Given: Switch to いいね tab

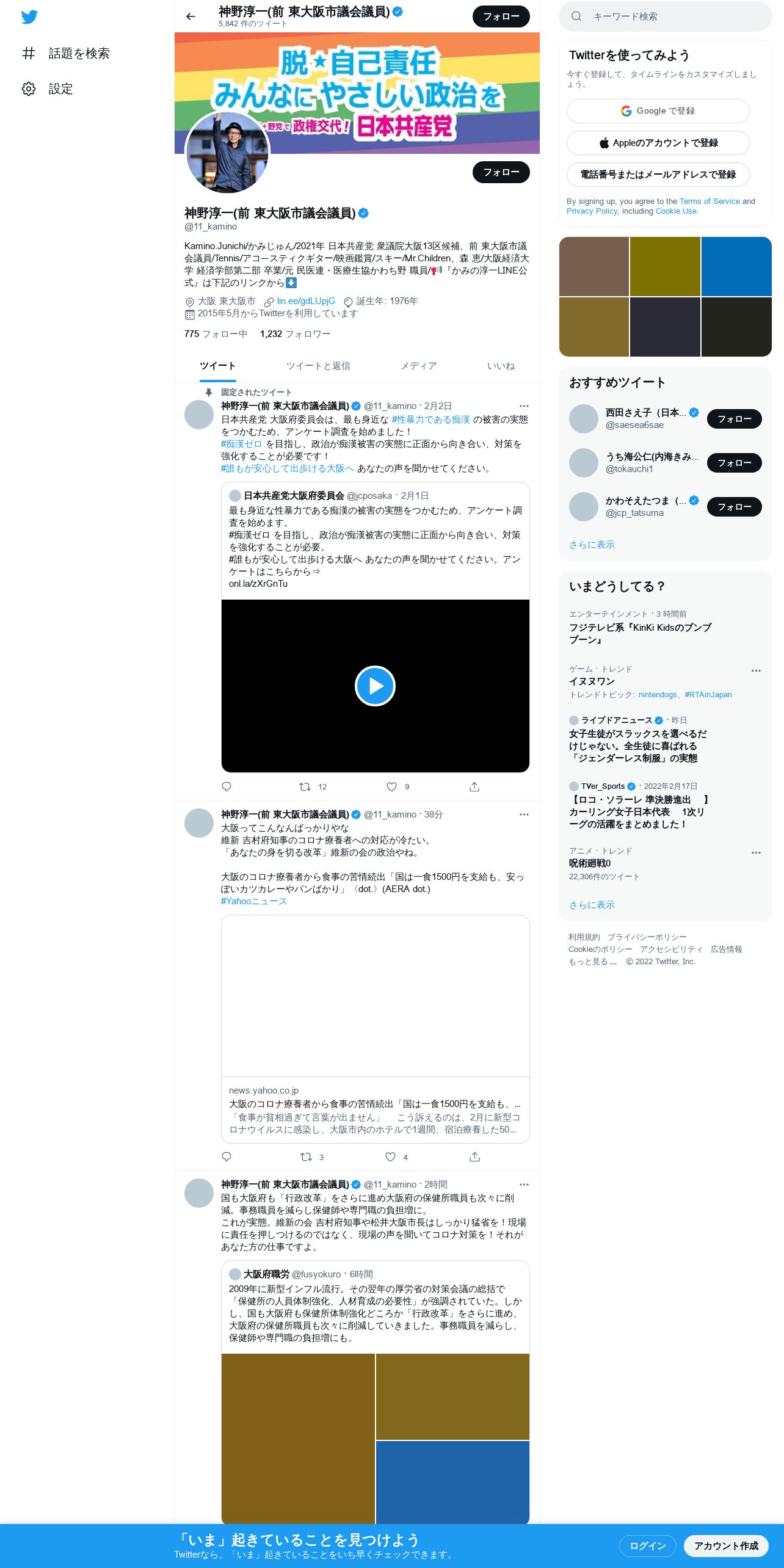Looking at the screenshot, I should click(500, 366).
